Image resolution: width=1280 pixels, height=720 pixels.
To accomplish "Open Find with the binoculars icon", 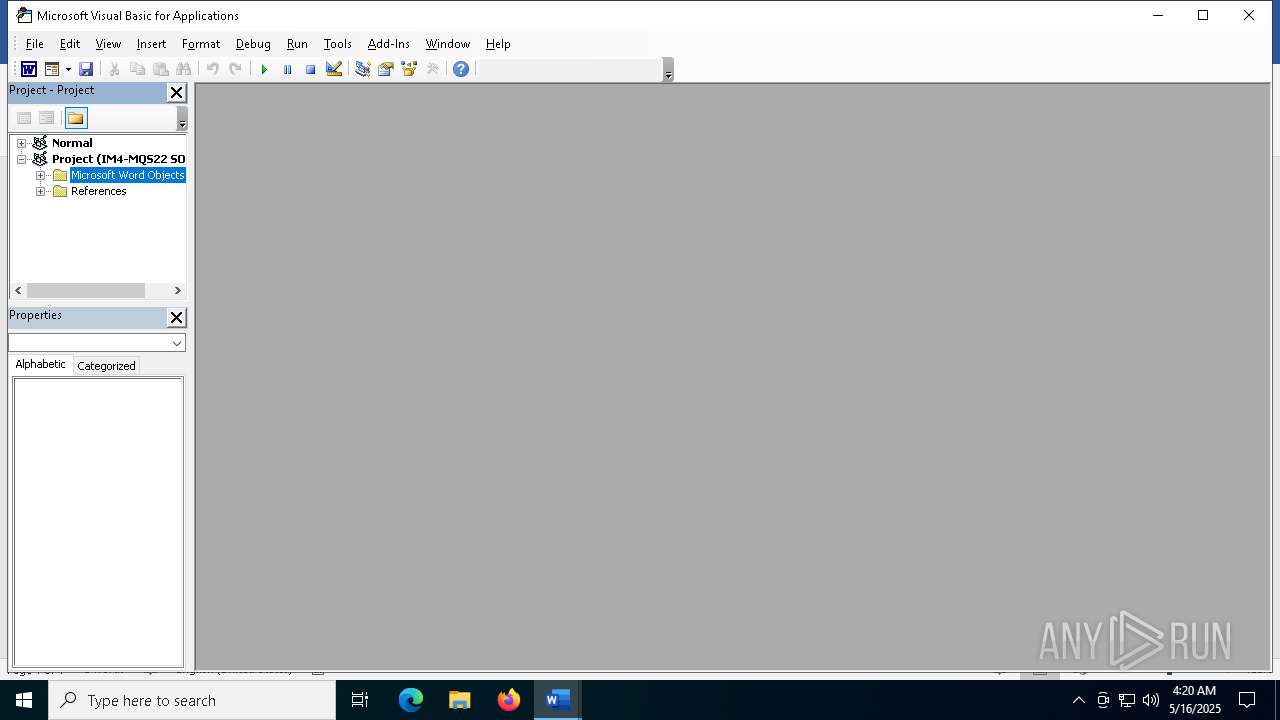I will click(183, 69).
